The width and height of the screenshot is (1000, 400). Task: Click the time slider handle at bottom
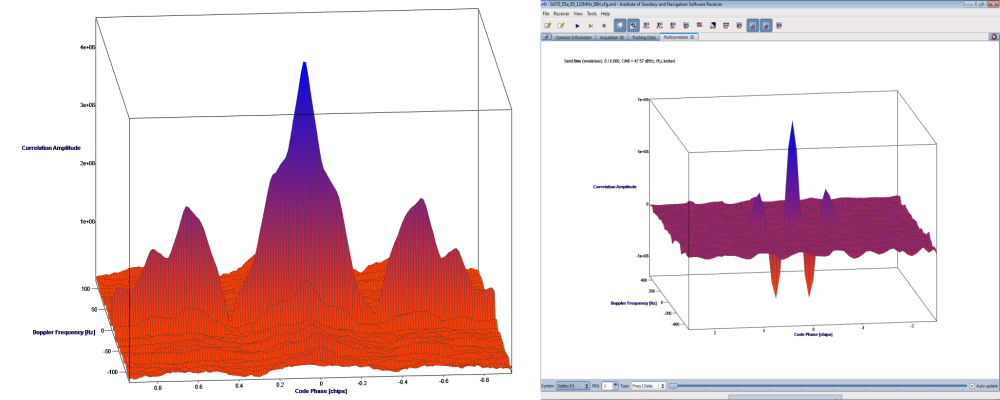coord(673,386)
